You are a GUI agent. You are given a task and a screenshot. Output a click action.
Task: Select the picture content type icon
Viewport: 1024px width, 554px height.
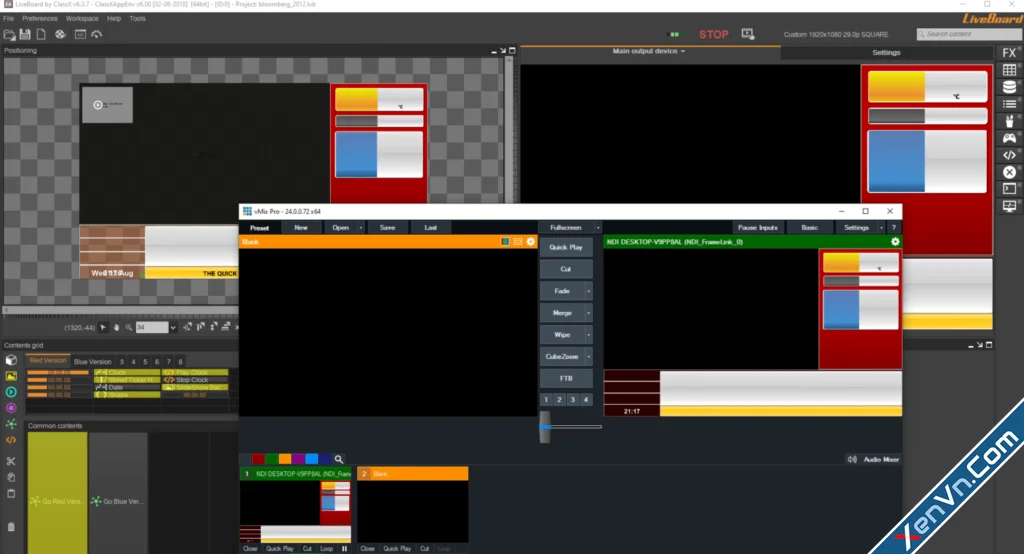(11, 376)
